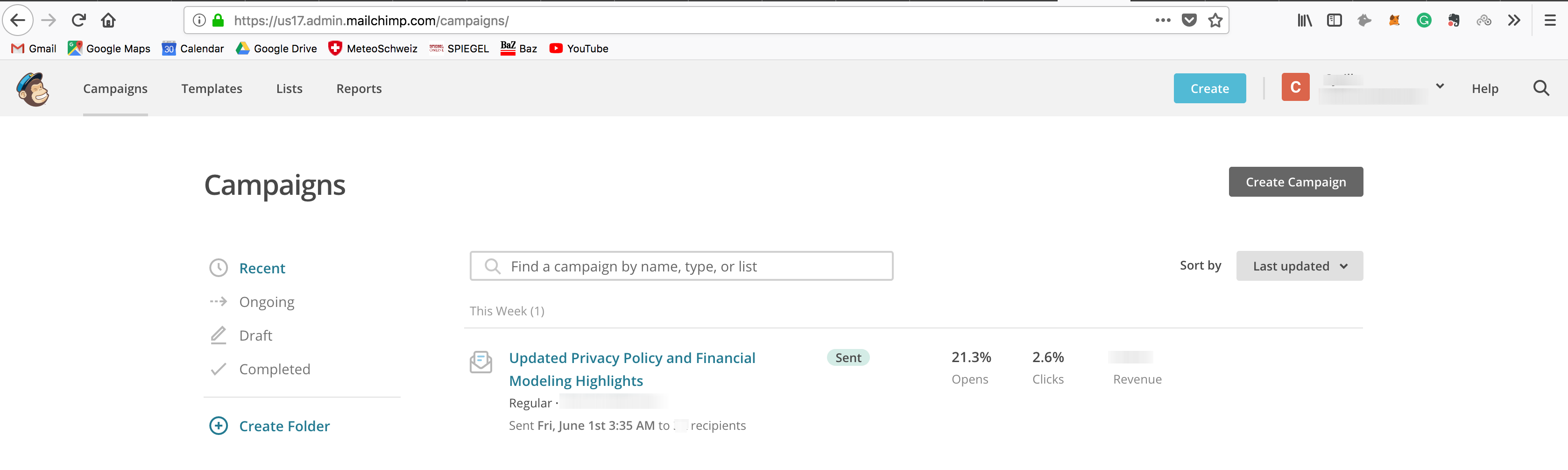
Task: Open Firefox hamburger menu
Action: click(1550, 21)
